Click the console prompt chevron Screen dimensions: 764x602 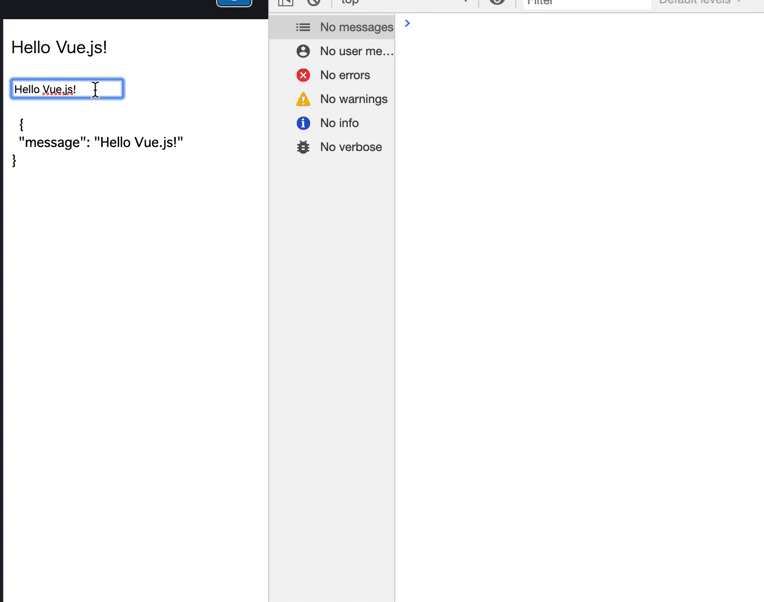click(x=407, y=23)
